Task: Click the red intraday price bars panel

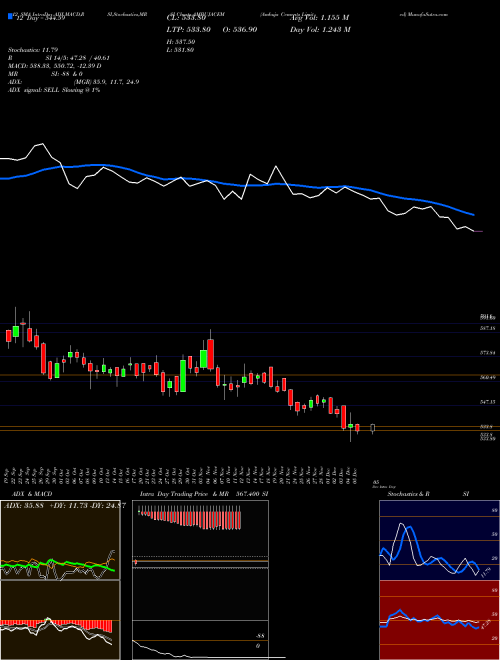Action: coord(189,520)
